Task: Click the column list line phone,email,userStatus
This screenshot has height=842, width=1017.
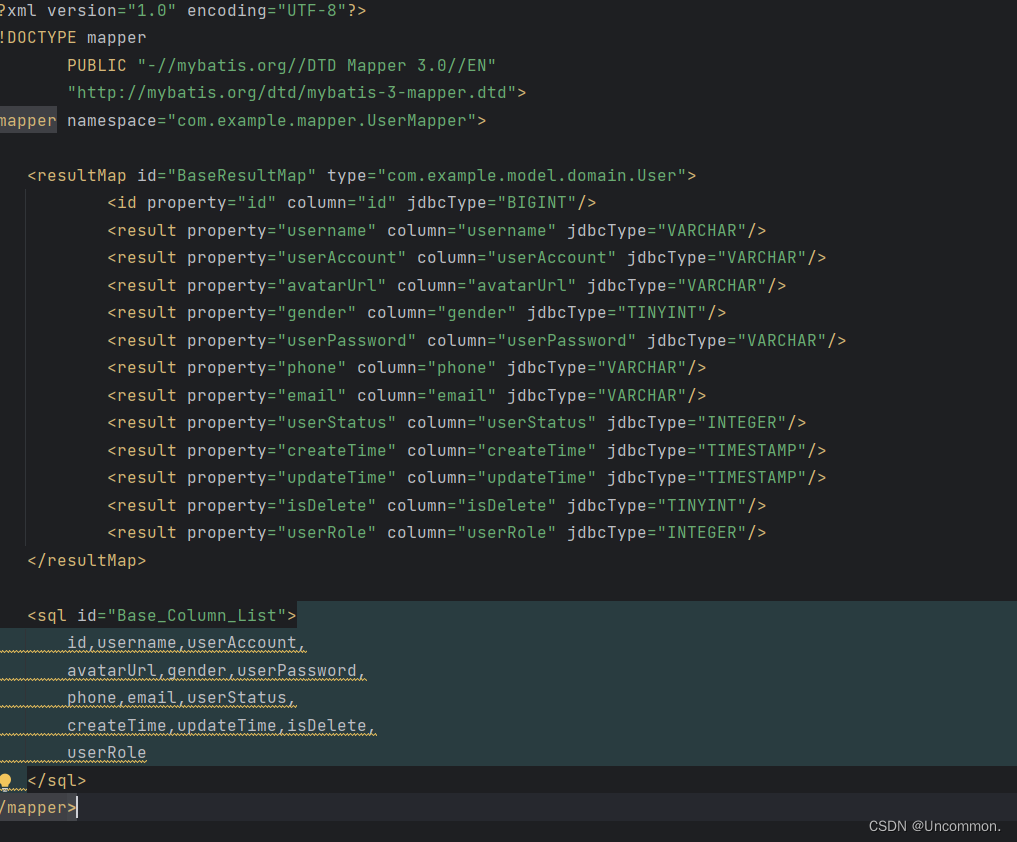Action: (x=182, y=698)
